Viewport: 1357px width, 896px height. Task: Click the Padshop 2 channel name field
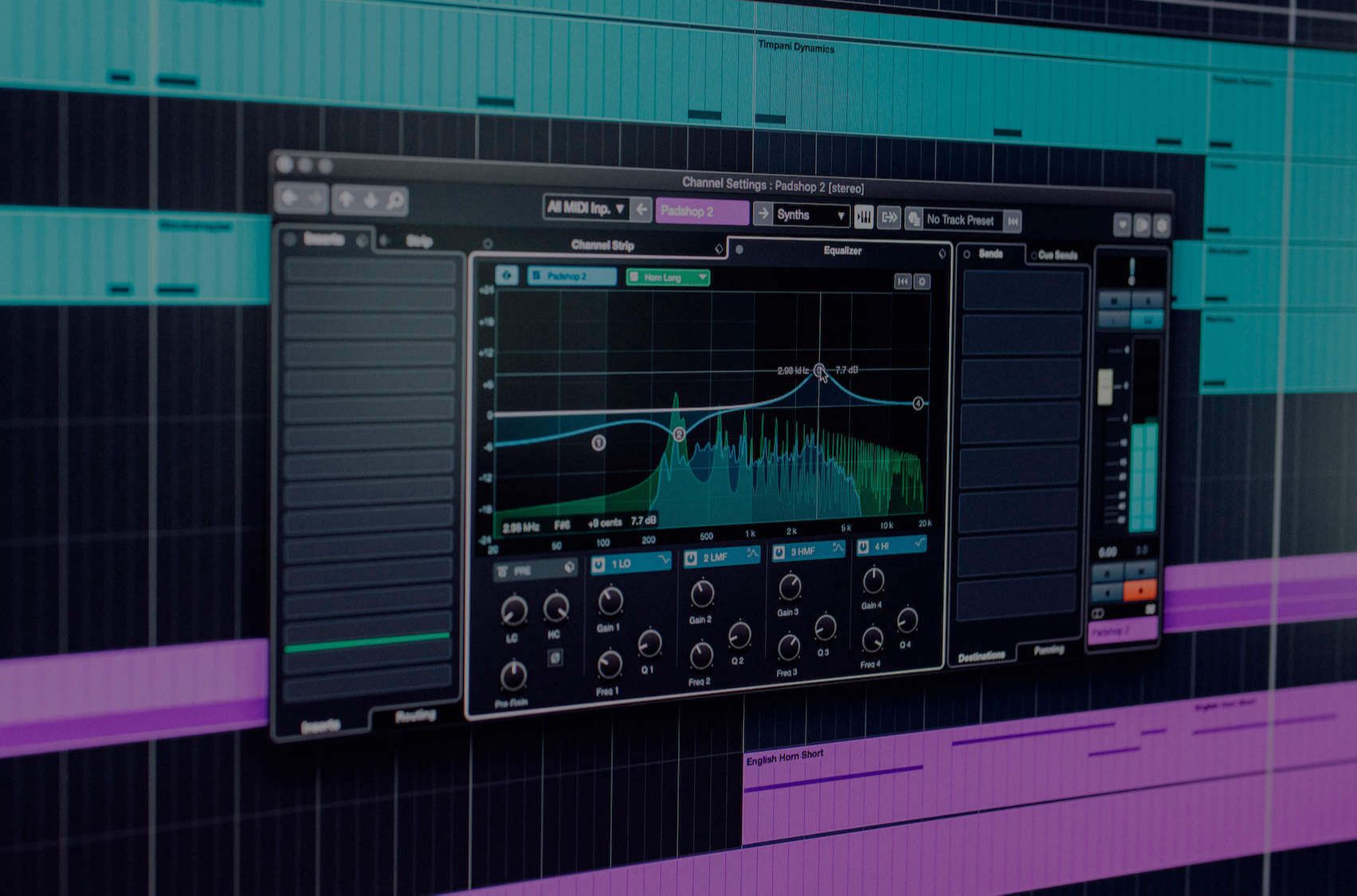pos(702,211)
